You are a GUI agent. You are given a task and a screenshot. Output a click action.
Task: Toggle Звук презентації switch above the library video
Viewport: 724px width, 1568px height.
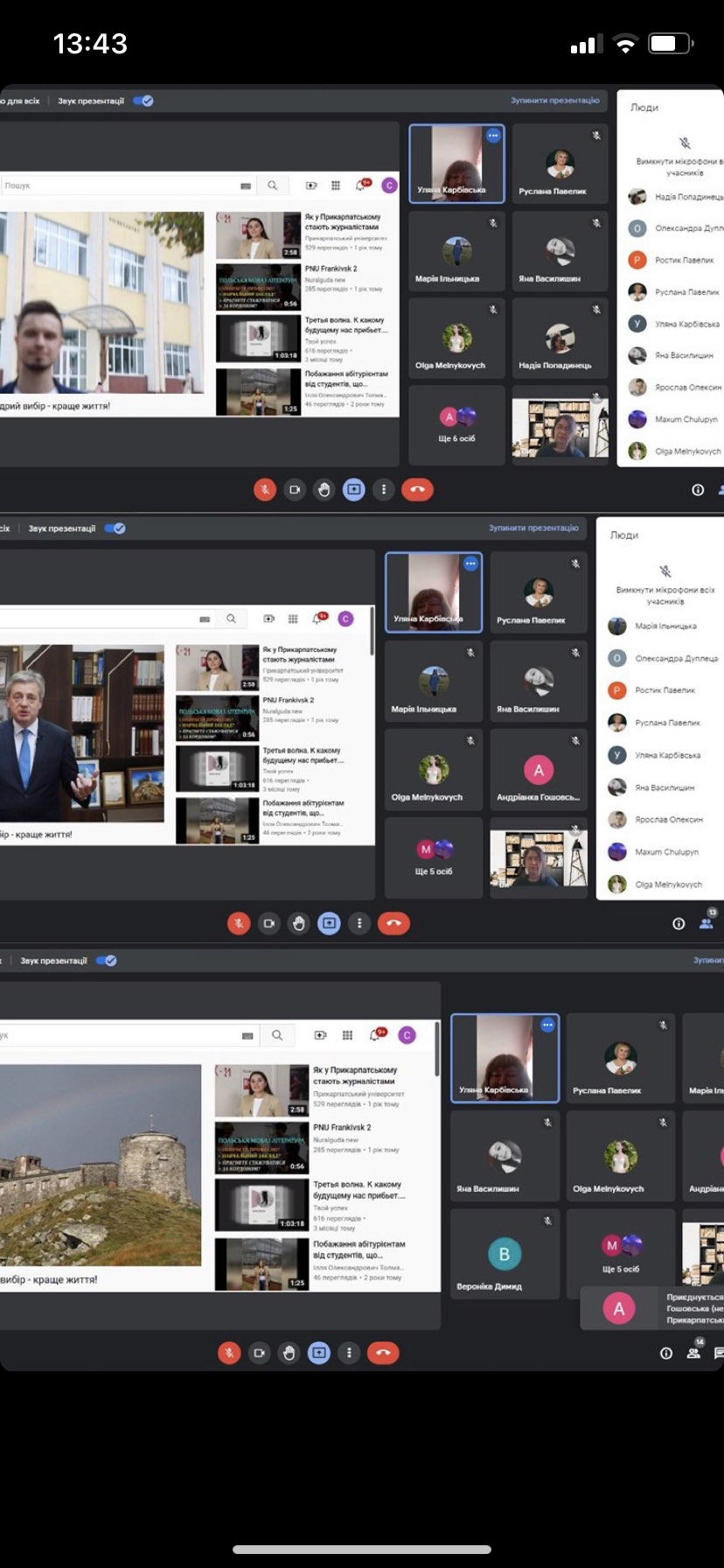coord(115,528)
